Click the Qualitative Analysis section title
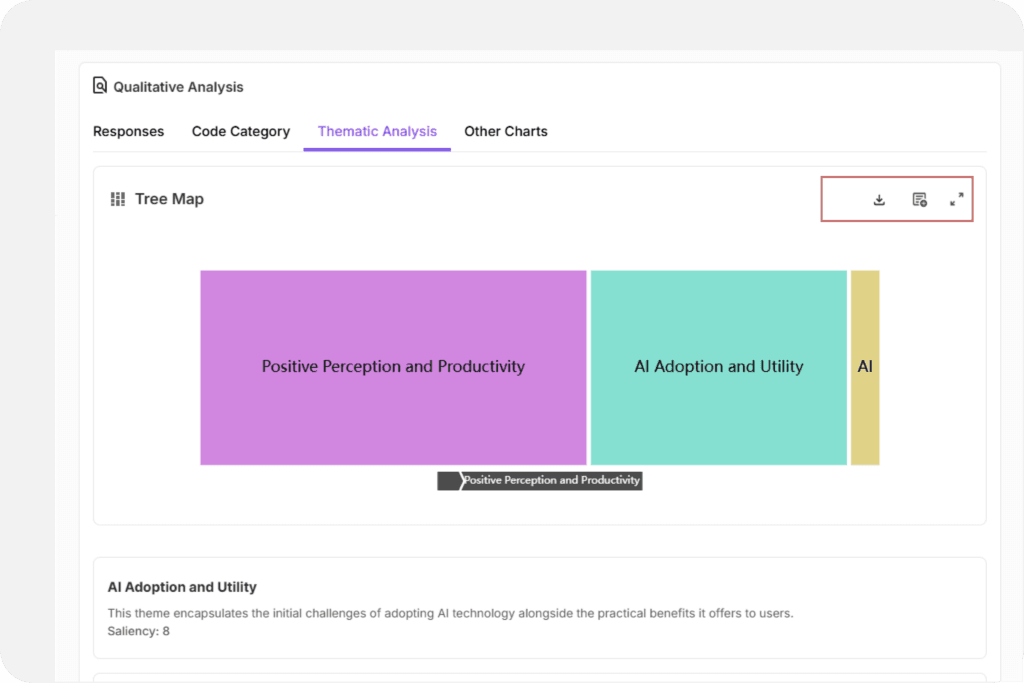 tap(178, 87)
